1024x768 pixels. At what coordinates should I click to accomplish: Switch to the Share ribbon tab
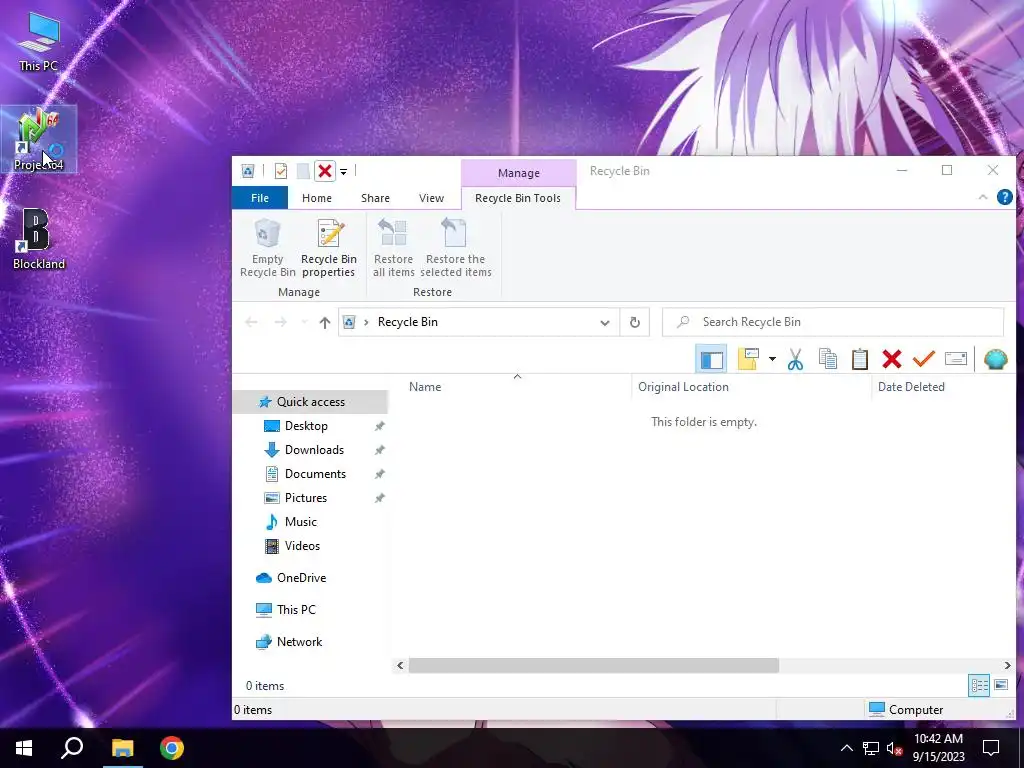pos(376,198)
